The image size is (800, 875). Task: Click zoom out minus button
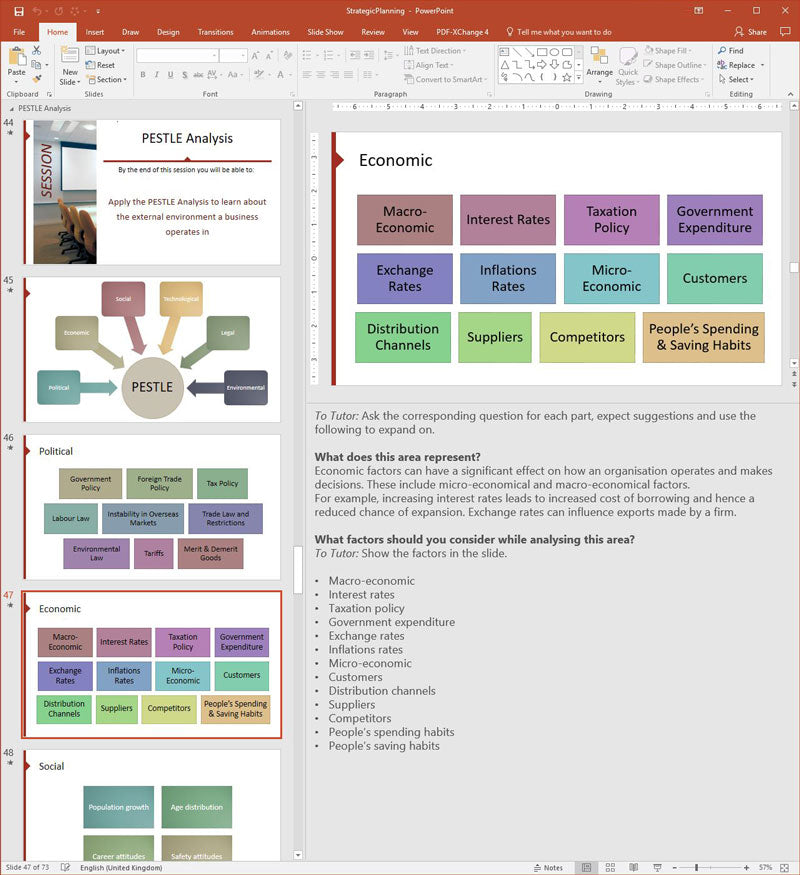pyautogui.click(x=674, y=868)
